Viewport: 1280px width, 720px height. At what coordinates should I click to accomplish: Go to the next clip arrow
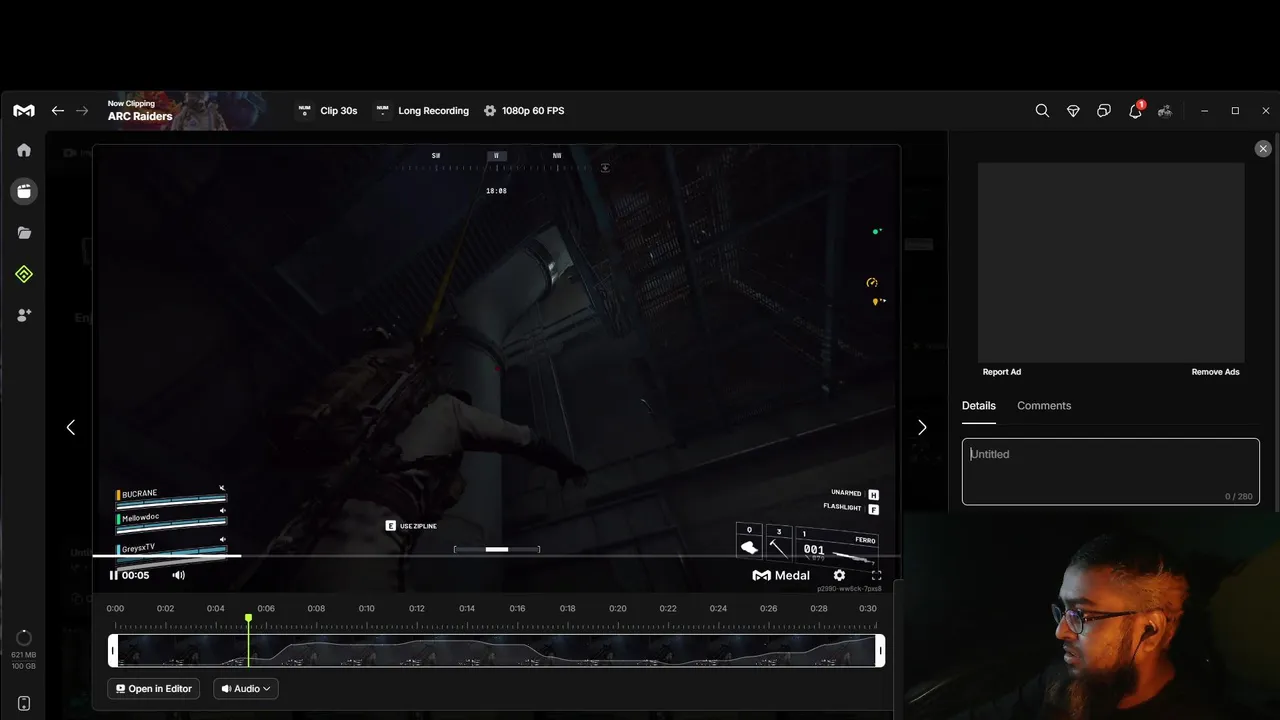(x=922, y=427)
